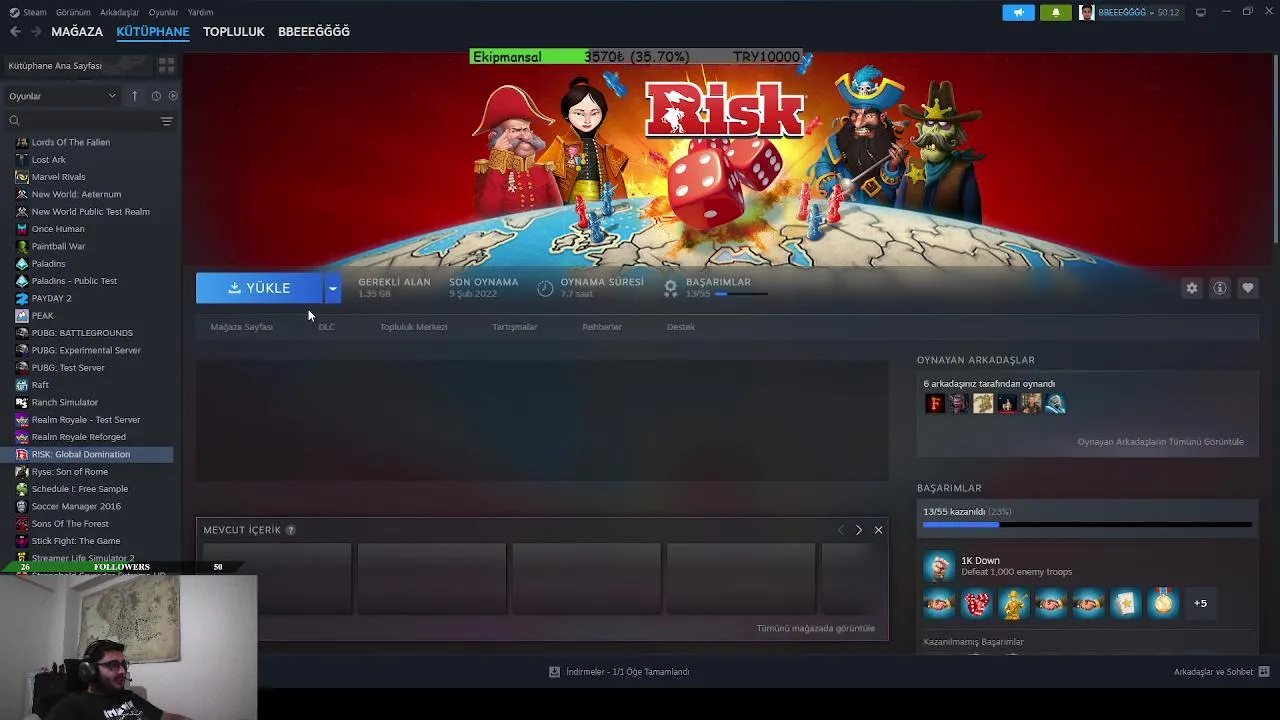This screenshot has width=1280, height=720.
Task: Open the Destek link
Action: pos(680,327)
